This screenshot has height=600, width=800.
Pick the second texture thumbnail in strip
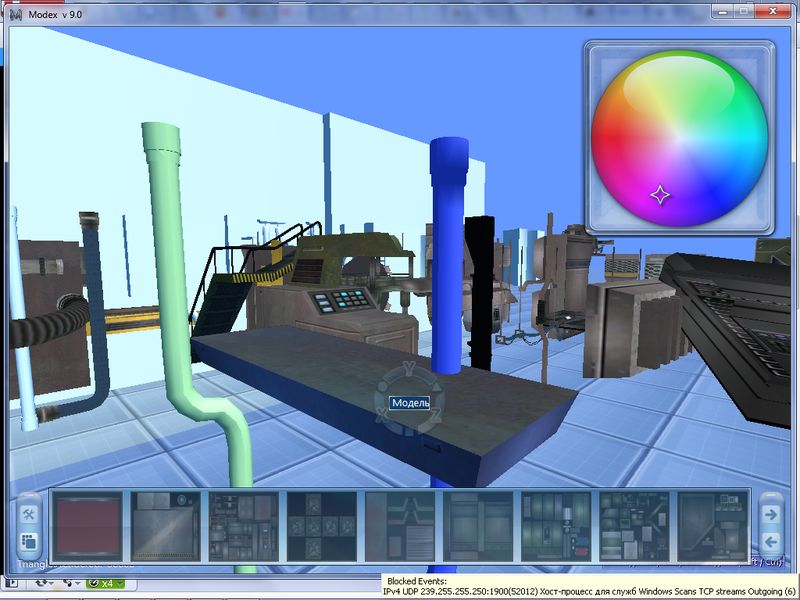(165, 525)
